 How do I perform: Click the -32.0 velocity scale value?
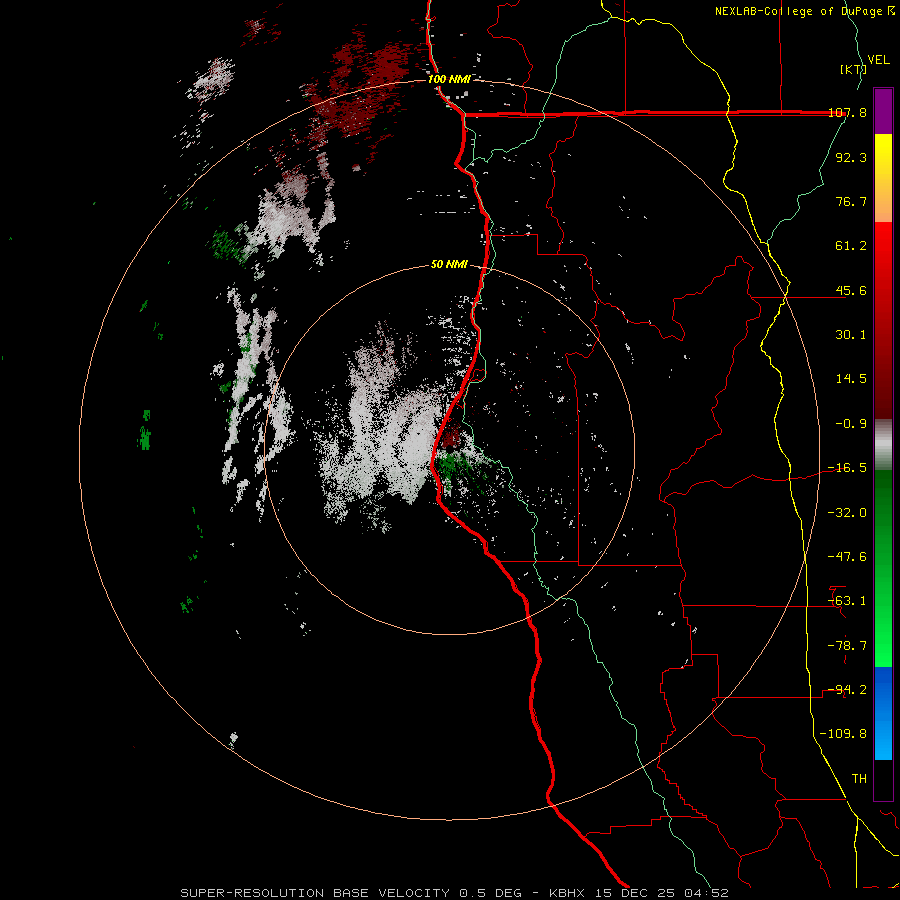click(847, 513)
